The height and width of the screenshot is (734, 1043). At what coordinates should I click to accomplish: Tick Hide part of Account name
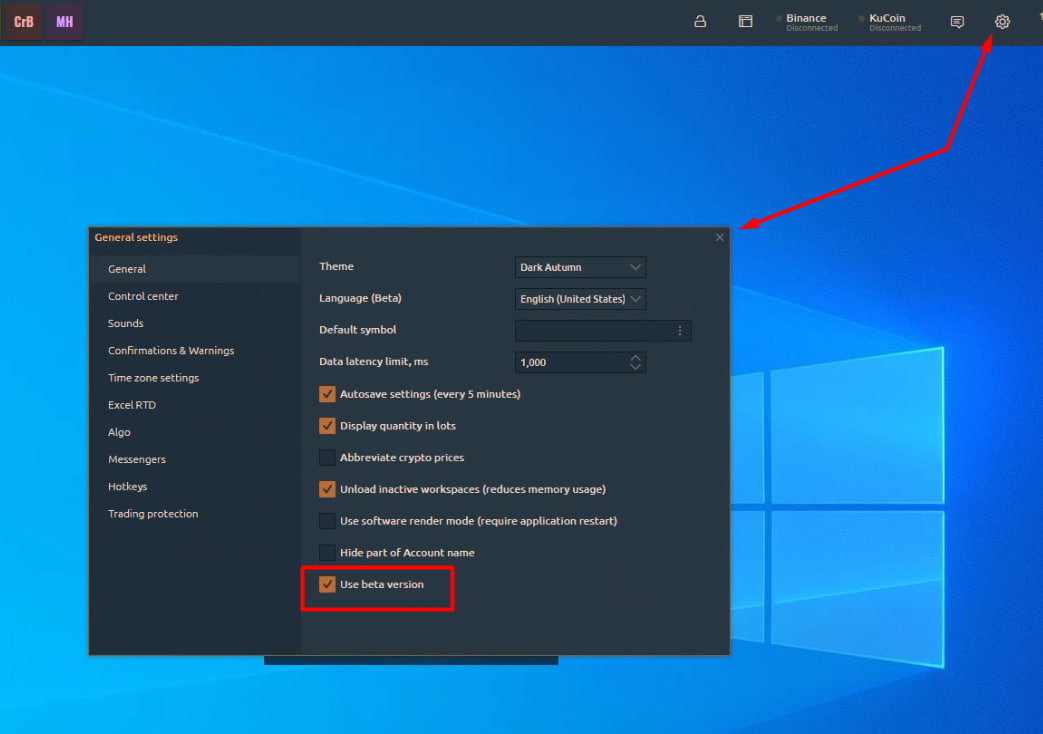point(327,553)
